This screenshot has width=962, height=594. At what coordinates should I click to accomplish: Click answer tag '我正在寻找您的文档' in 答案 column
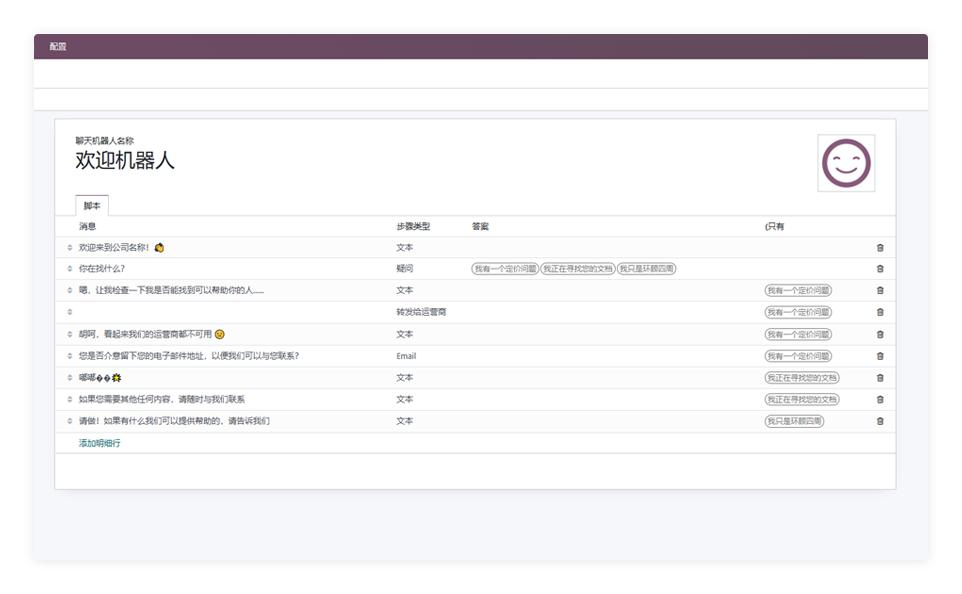point(578,269)
